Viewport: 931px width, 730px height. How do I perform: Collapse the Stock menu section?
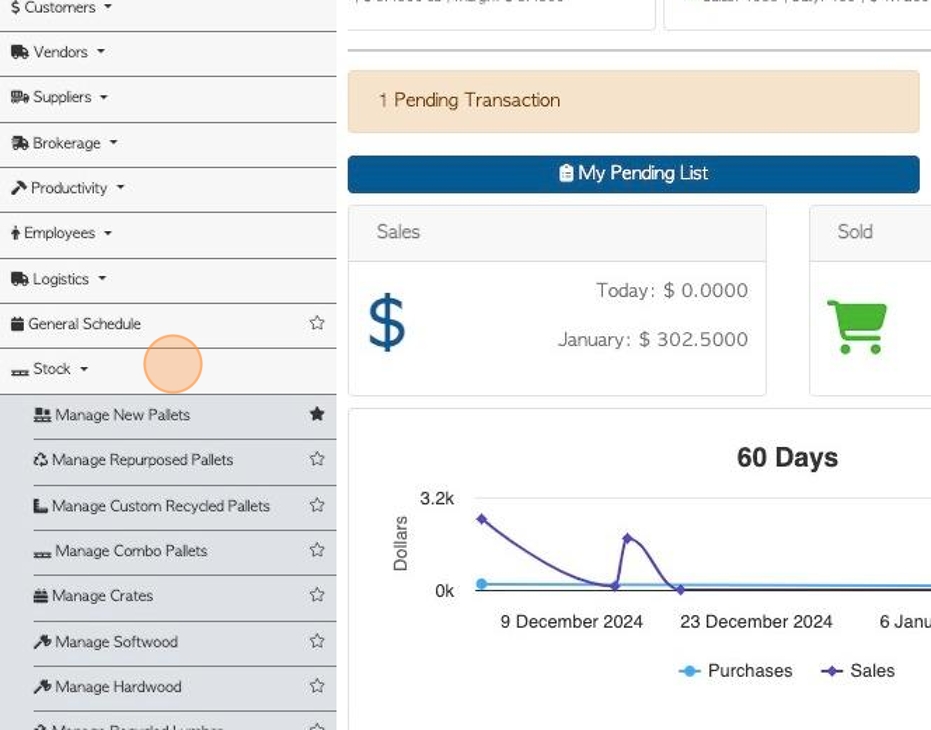[52, 369]
